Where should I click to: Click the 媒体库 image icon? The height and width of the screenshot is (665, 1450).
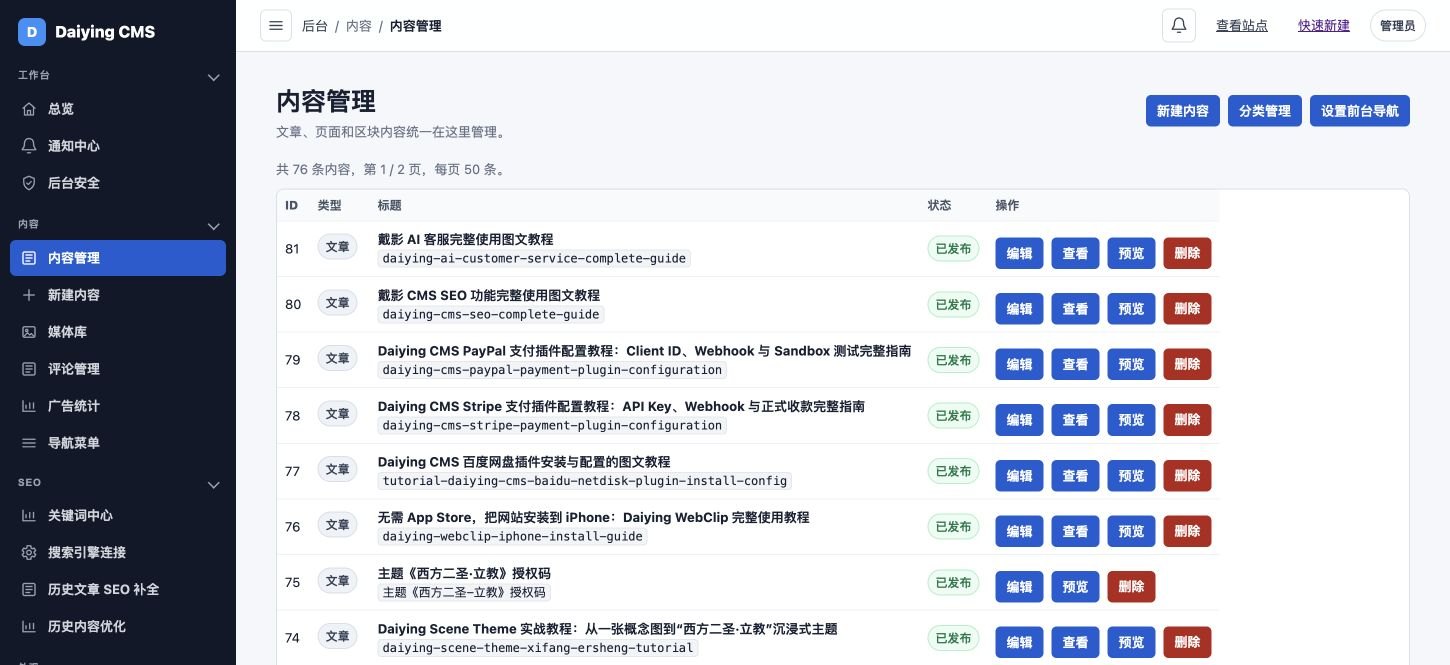[x=29, y=332]
